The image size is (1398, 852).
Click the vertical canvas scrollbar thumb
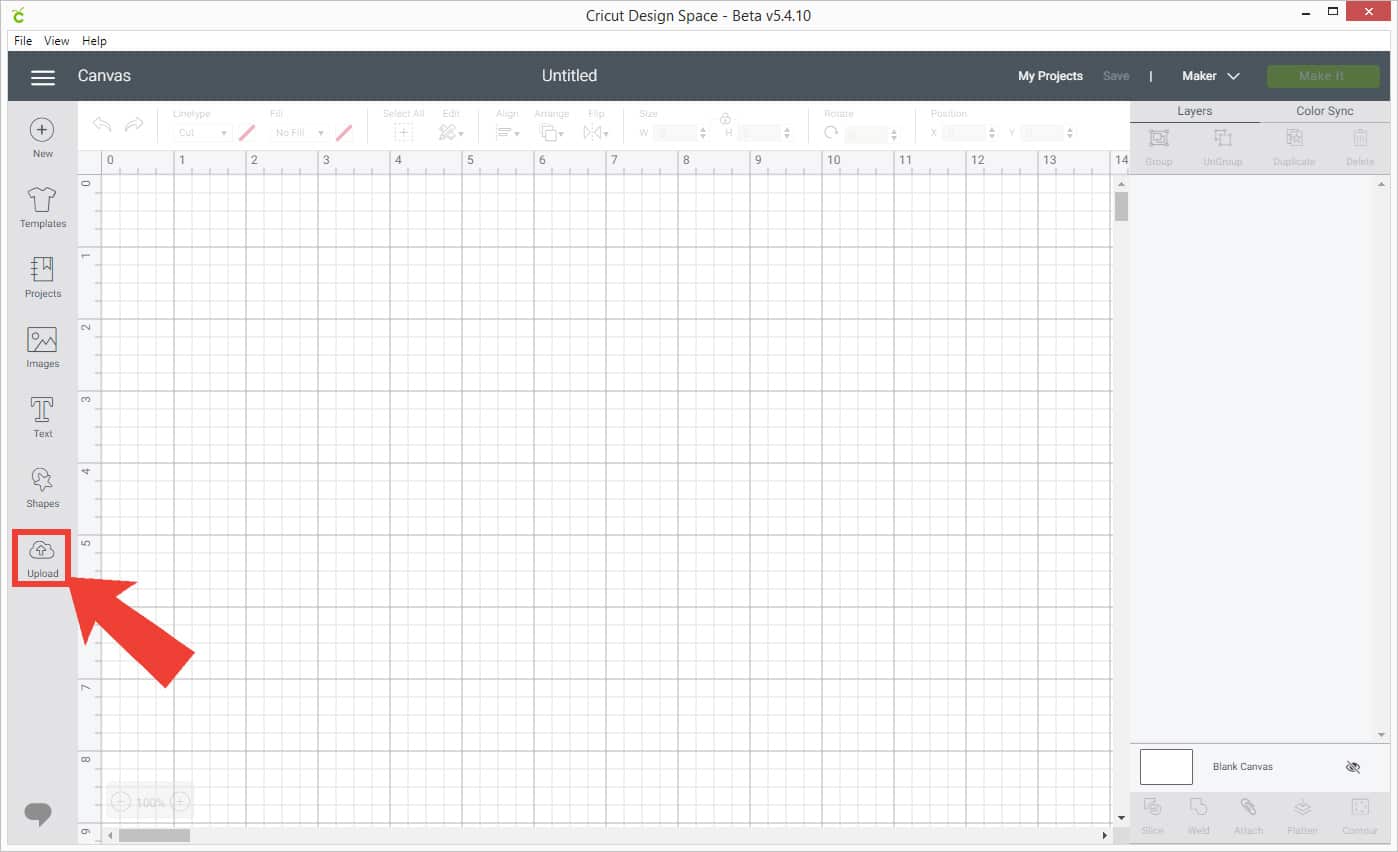point(1121,206)
